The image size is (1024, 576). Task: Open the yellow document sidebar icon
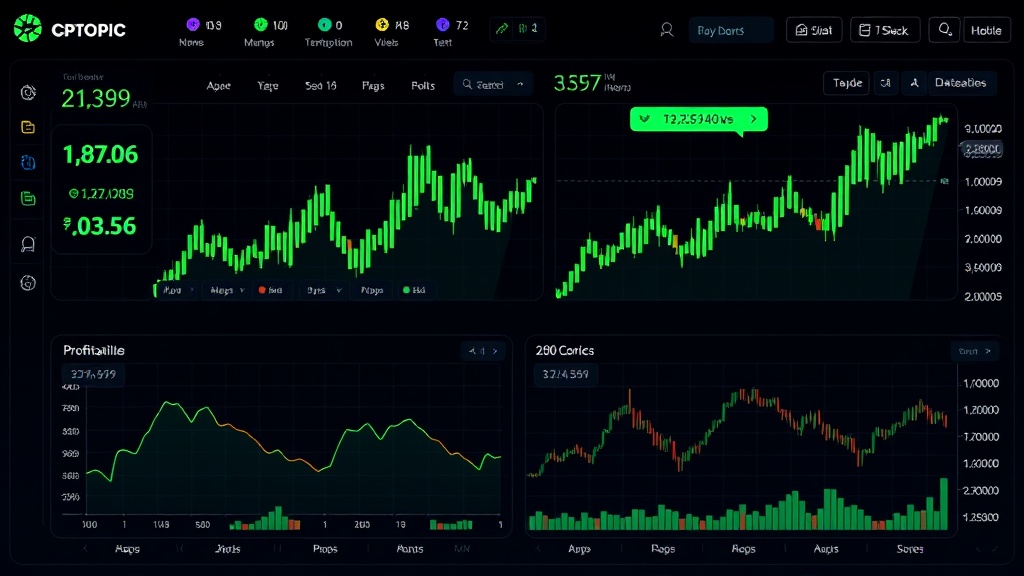[x=28, y=127]
